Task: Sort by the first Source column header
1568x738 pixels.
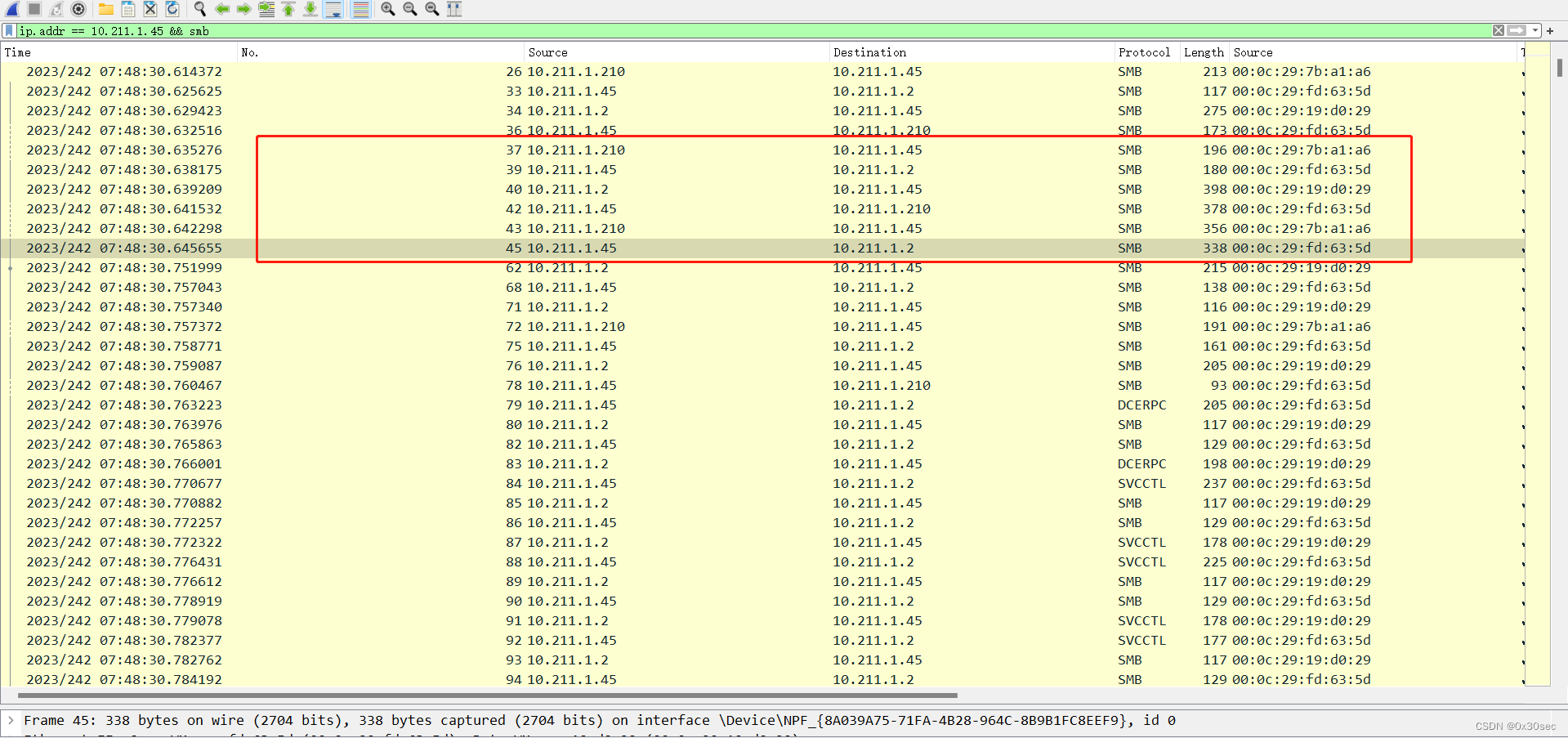Action: (x=677, y=52)
